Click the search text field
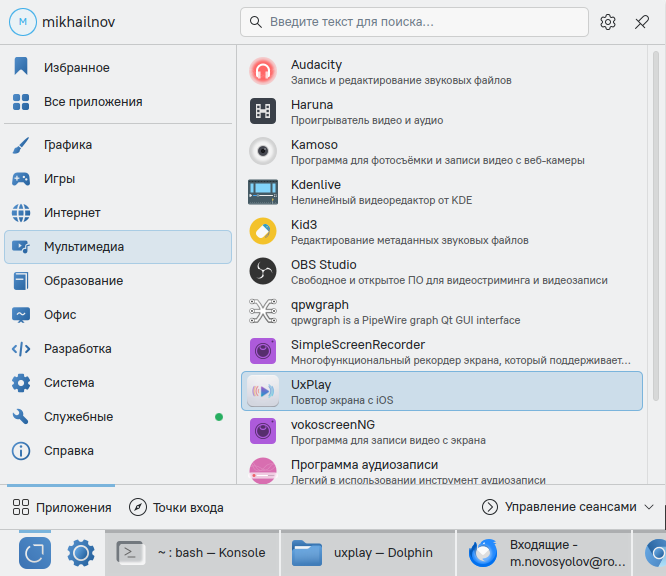The image size is (666, 576). click(x=414, y=22)
